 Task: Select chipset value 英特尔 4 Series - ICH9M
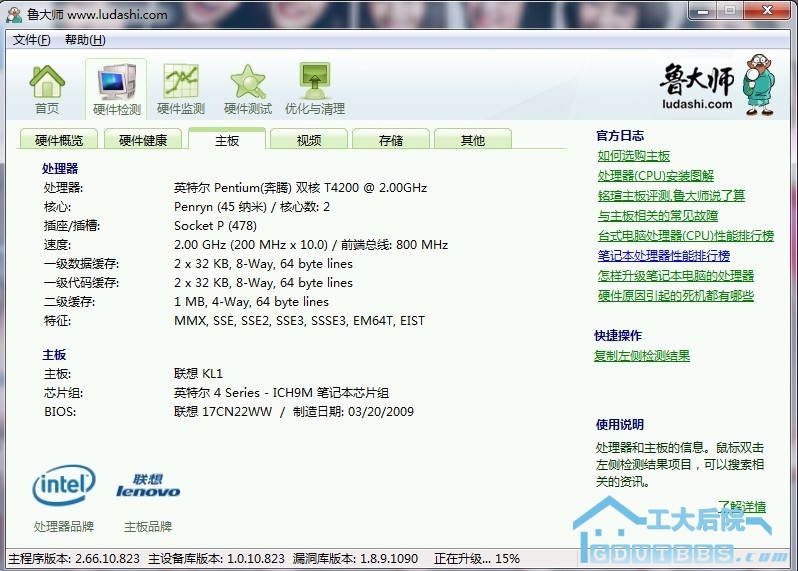pos(281,393)
